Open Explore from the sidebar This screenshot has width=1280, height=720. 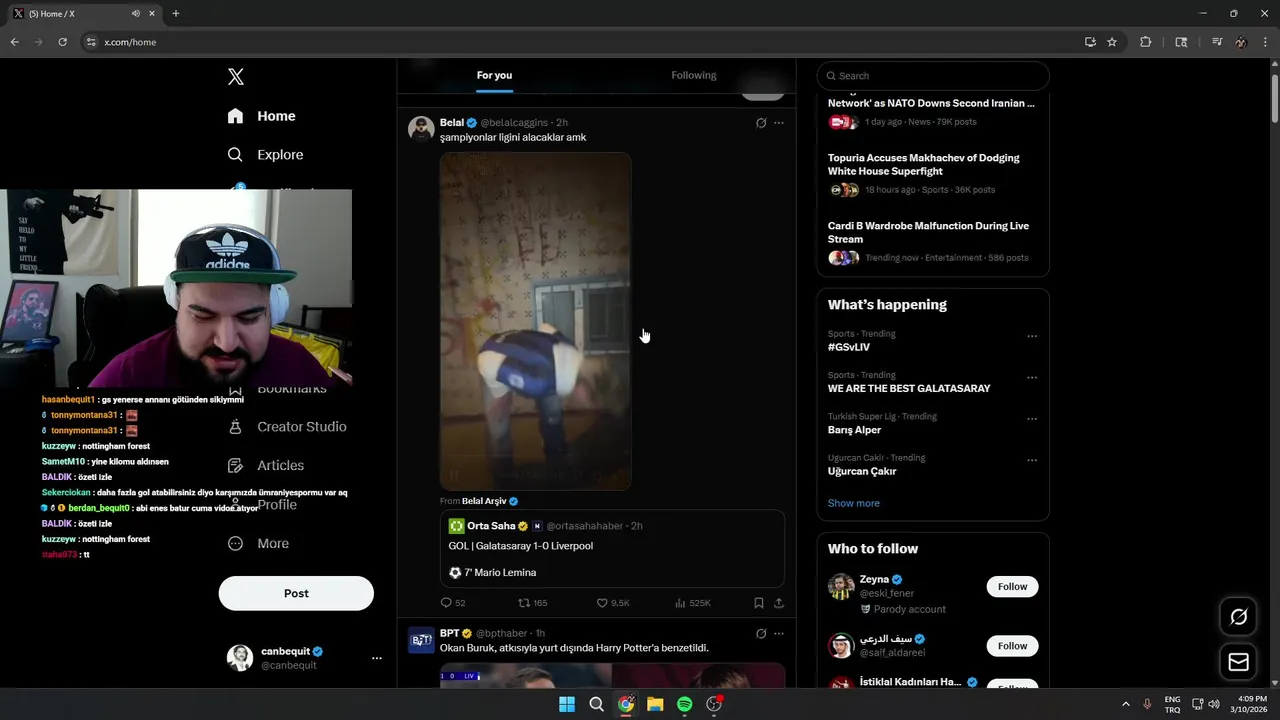click(265, 155)
